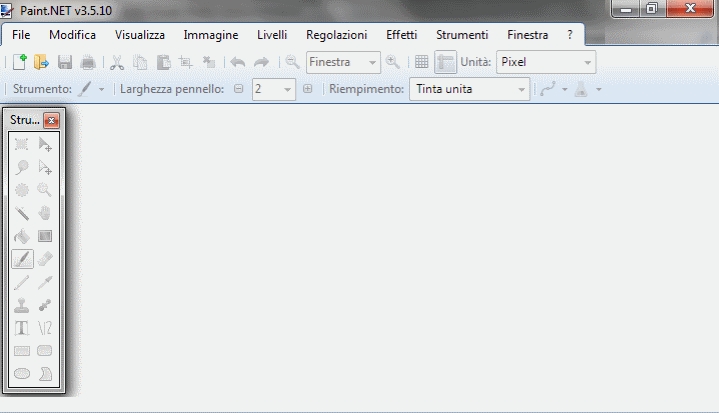Click the Open file folder icon

(41, 62)
